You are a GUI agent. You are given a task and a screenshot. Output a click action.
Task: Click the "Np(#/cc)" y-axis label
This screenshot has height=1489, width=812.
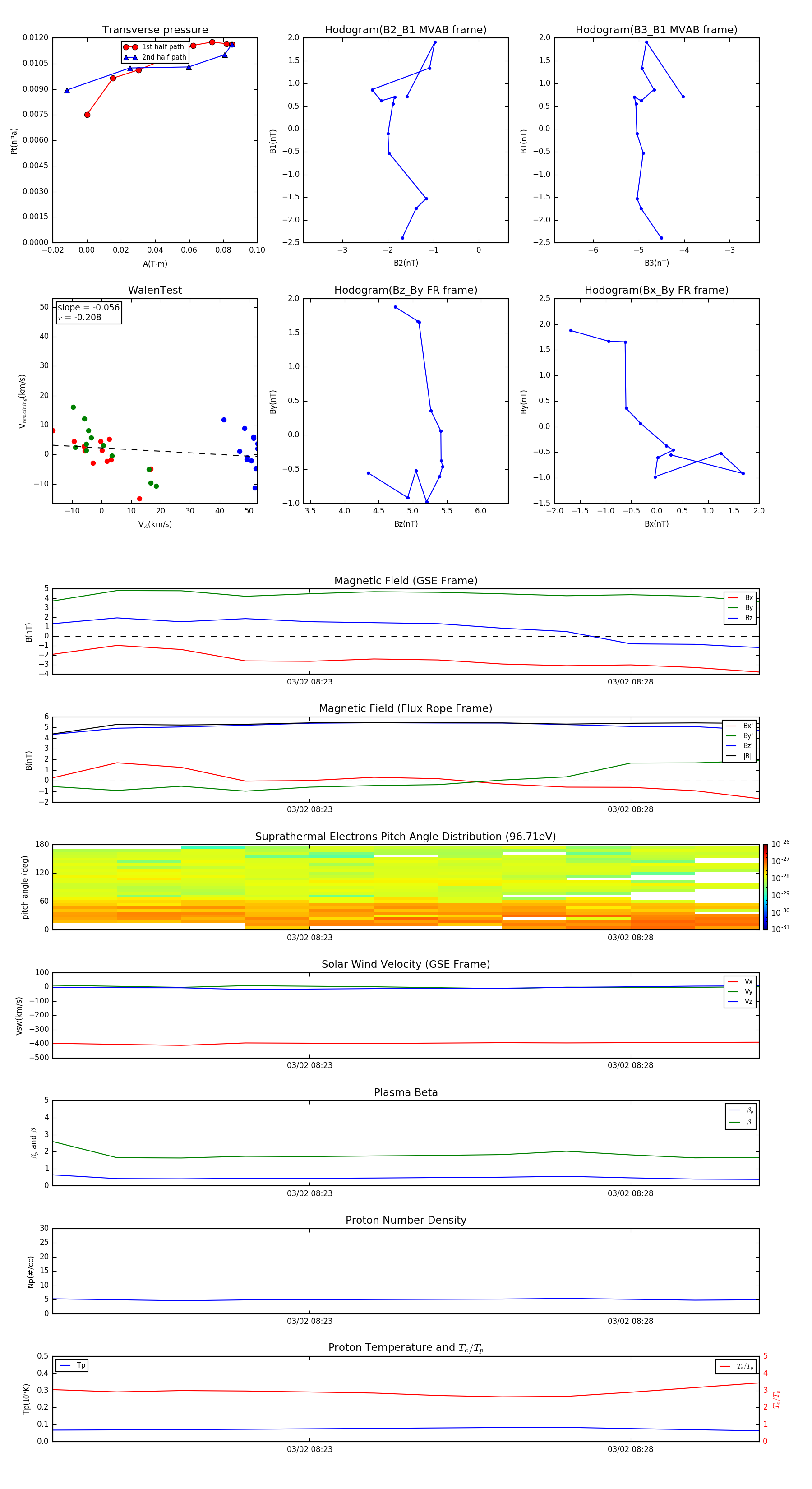[31, 1272]
